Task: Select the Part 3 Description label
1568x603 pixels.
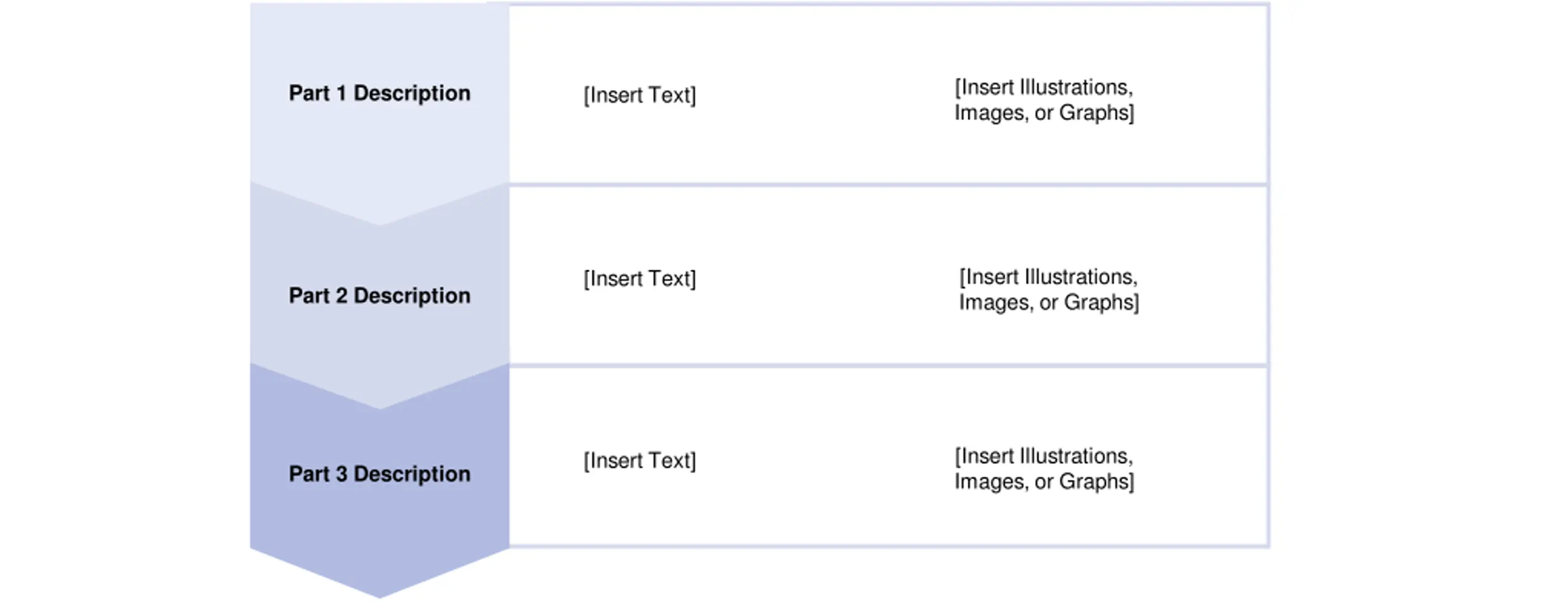Action: click(379, 474)
